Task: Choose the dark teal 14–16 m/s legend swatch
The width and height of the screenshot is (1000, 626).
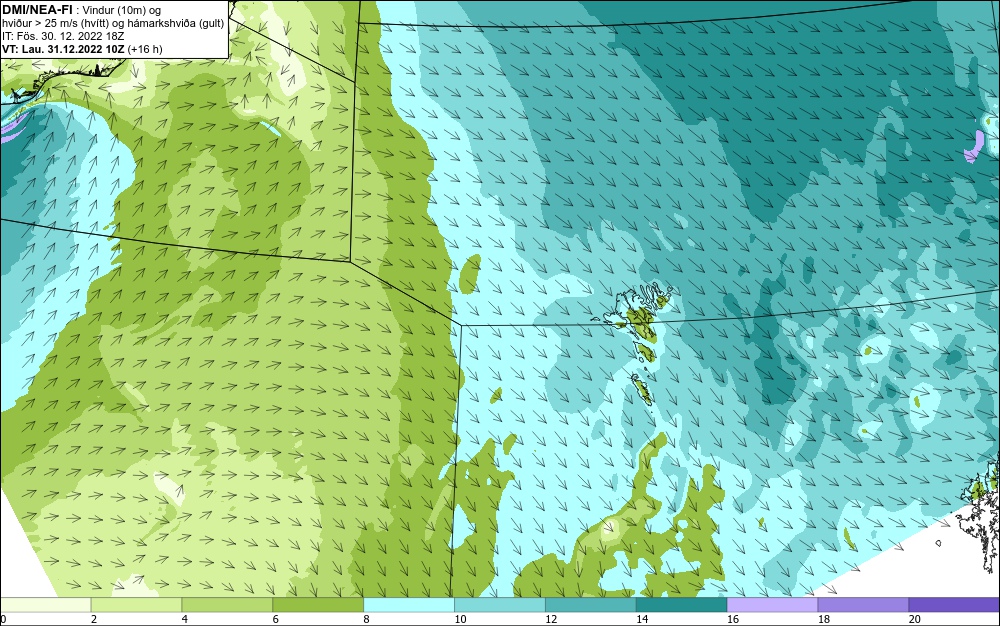Action: (x=681, y=604)
